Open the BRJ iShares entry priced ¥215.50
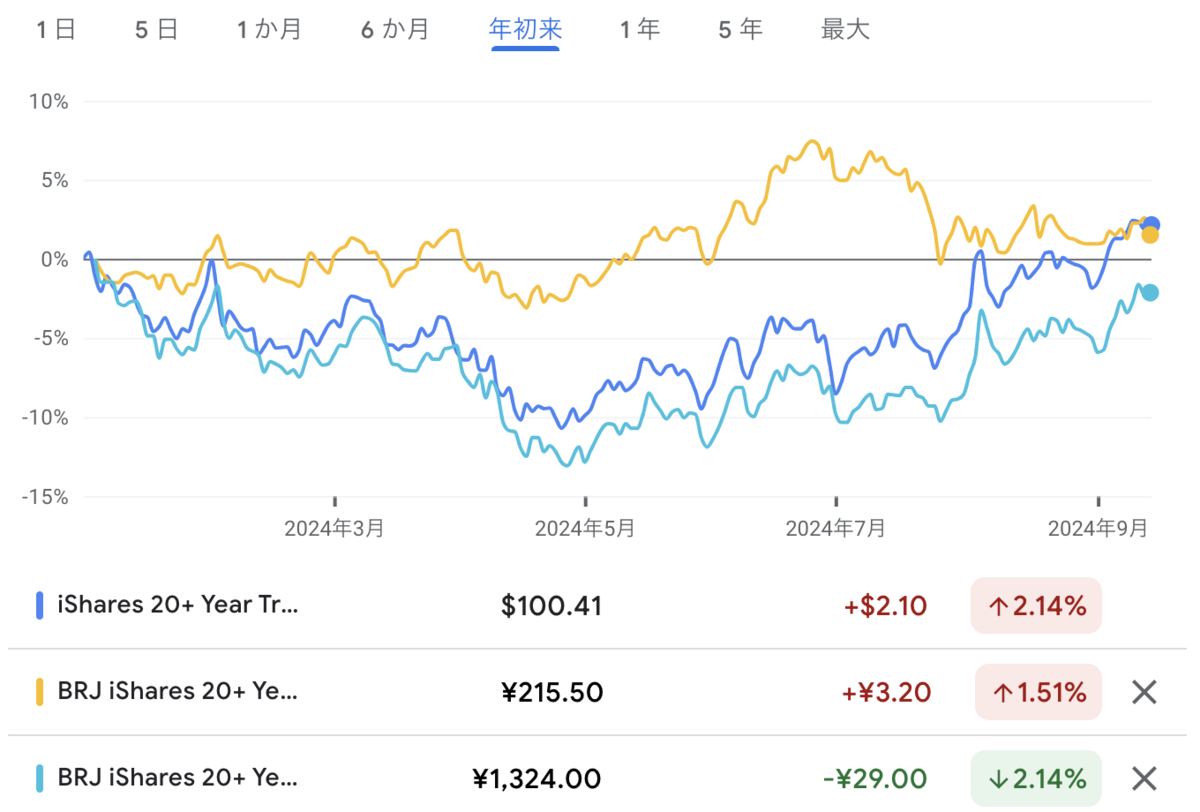 click(x=178, y=692)
